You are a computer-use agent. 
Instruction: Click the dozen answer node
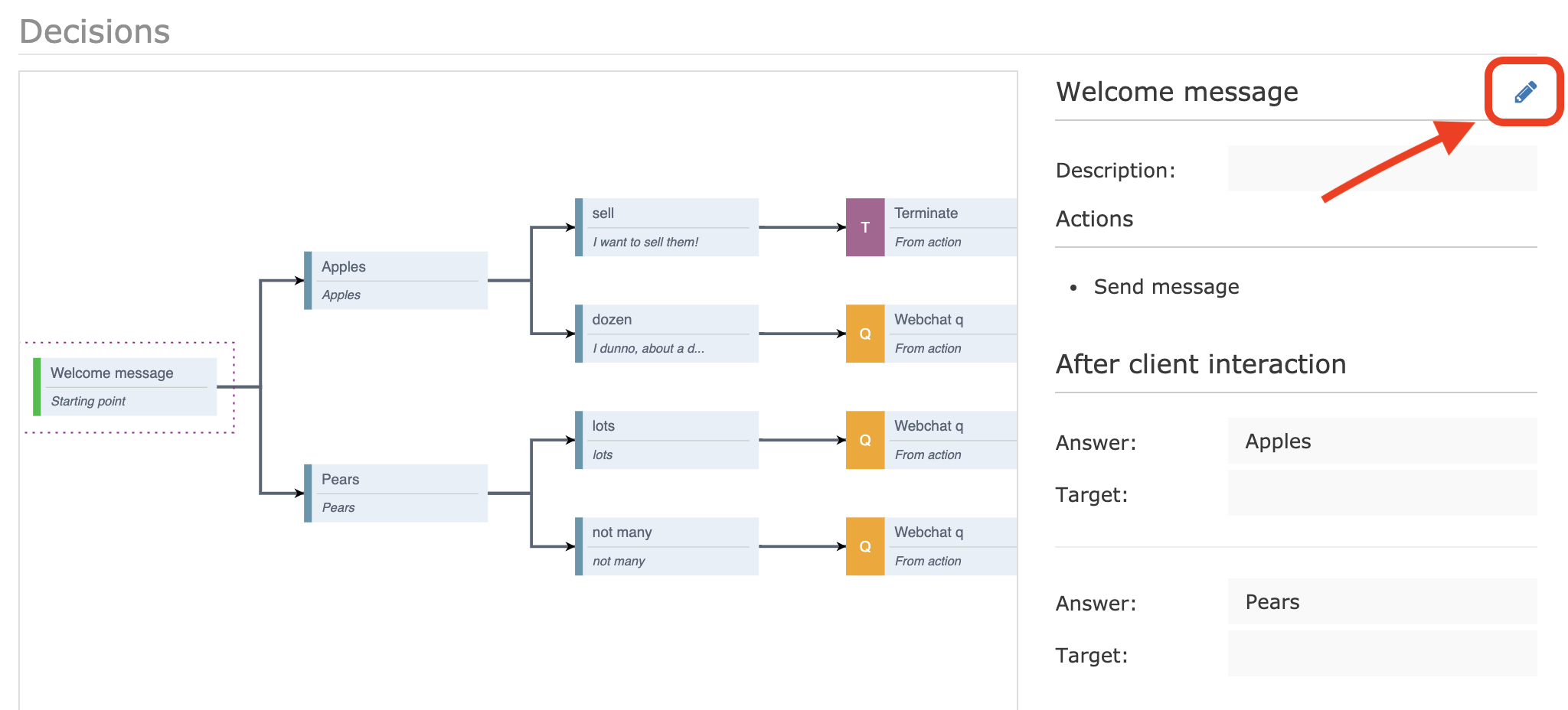(666, 333)
